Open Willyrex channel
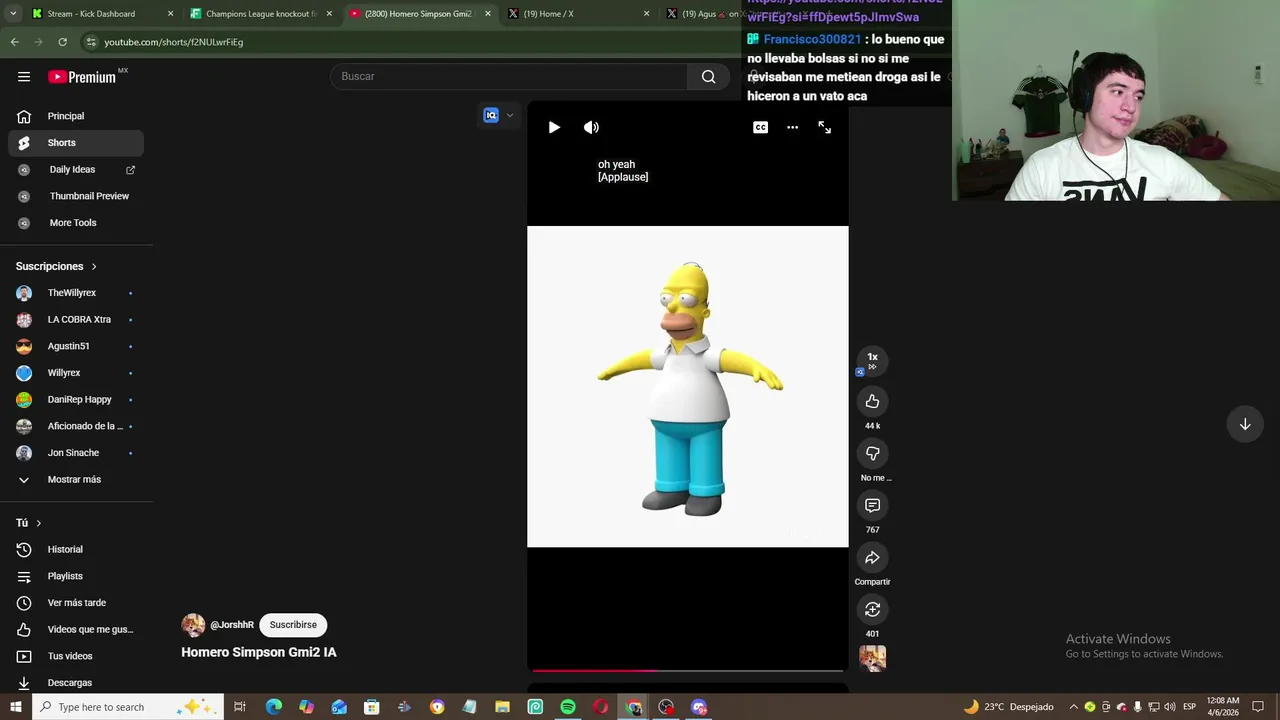Screen dimensions: 1280x720 coord(76,373)
